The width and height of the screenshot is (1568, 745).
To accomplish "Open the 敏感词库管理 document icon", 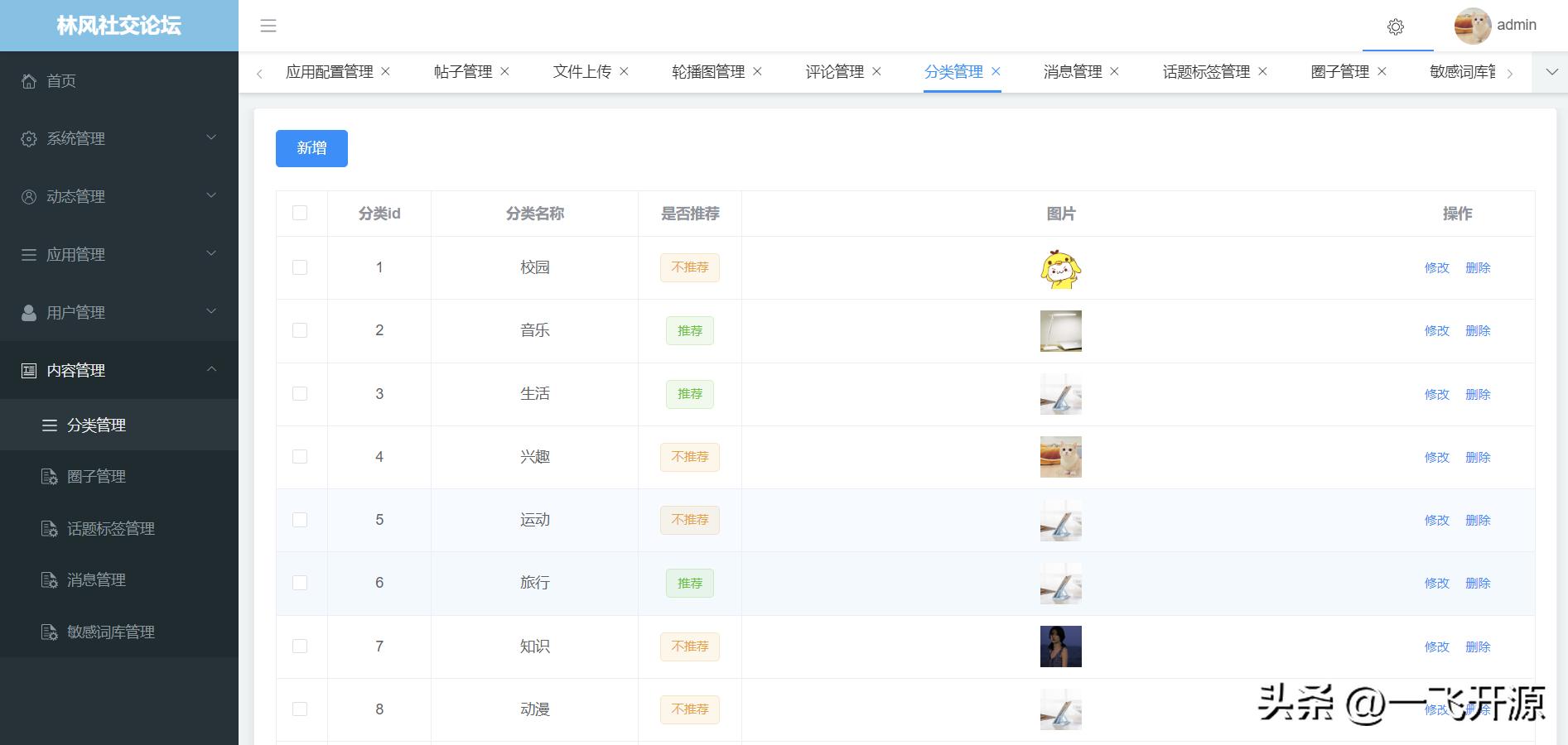I will pyautogui.click(x=50, y=632).
